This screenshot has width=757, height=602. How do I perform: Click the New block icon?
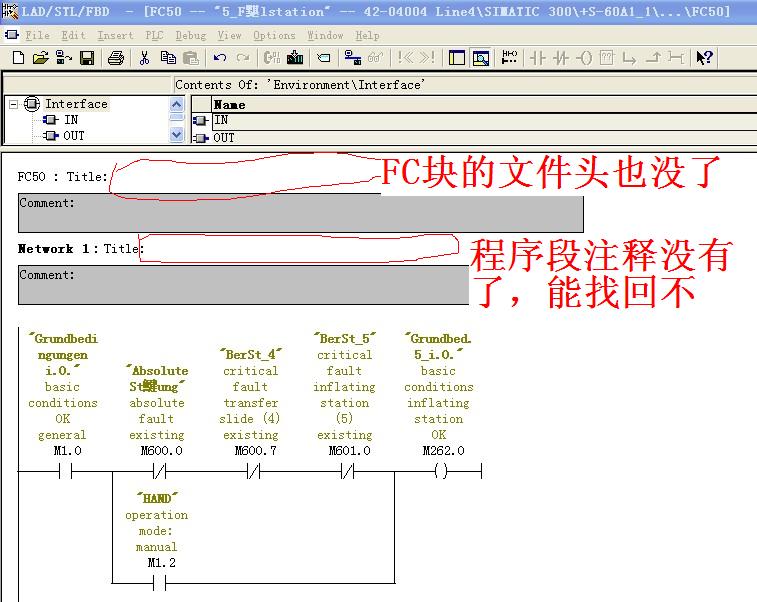click(18, 58)
